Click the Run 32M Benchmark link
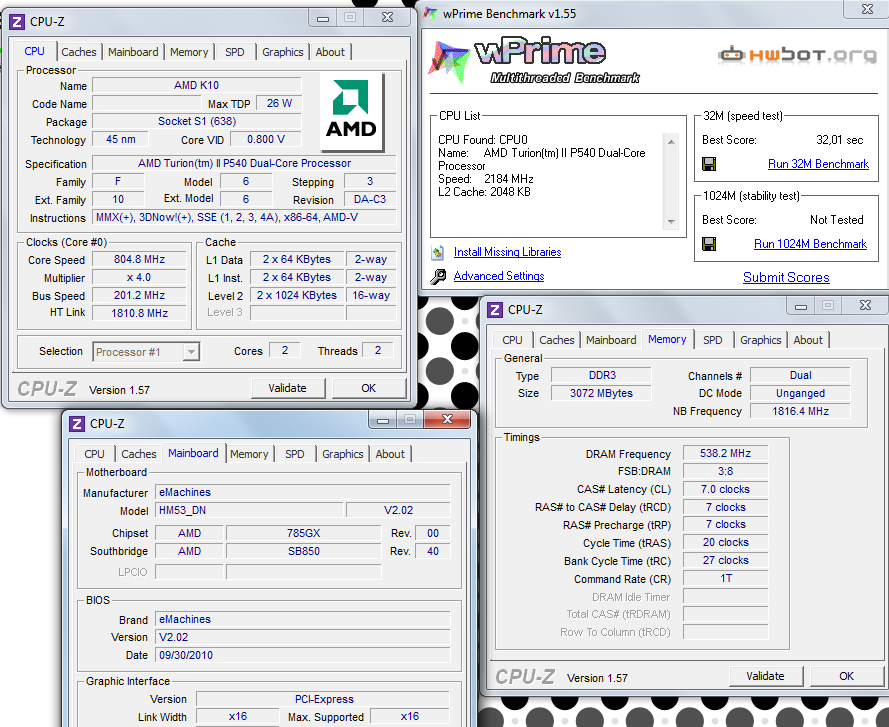This screenshot has height=727, width=889. pos(818,164)
